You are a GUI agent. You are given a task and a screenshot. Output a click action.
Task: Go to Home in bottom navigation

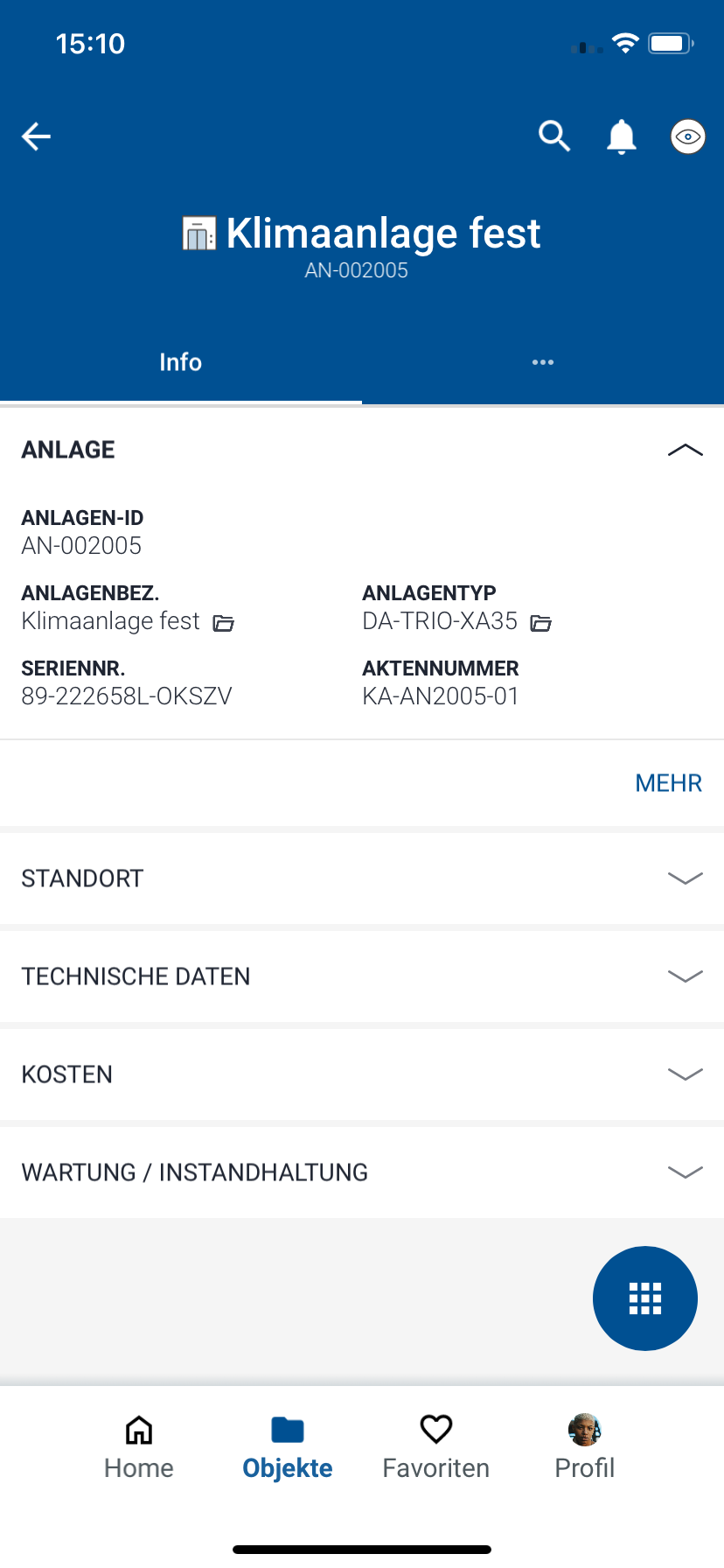tap(139, 1446)
